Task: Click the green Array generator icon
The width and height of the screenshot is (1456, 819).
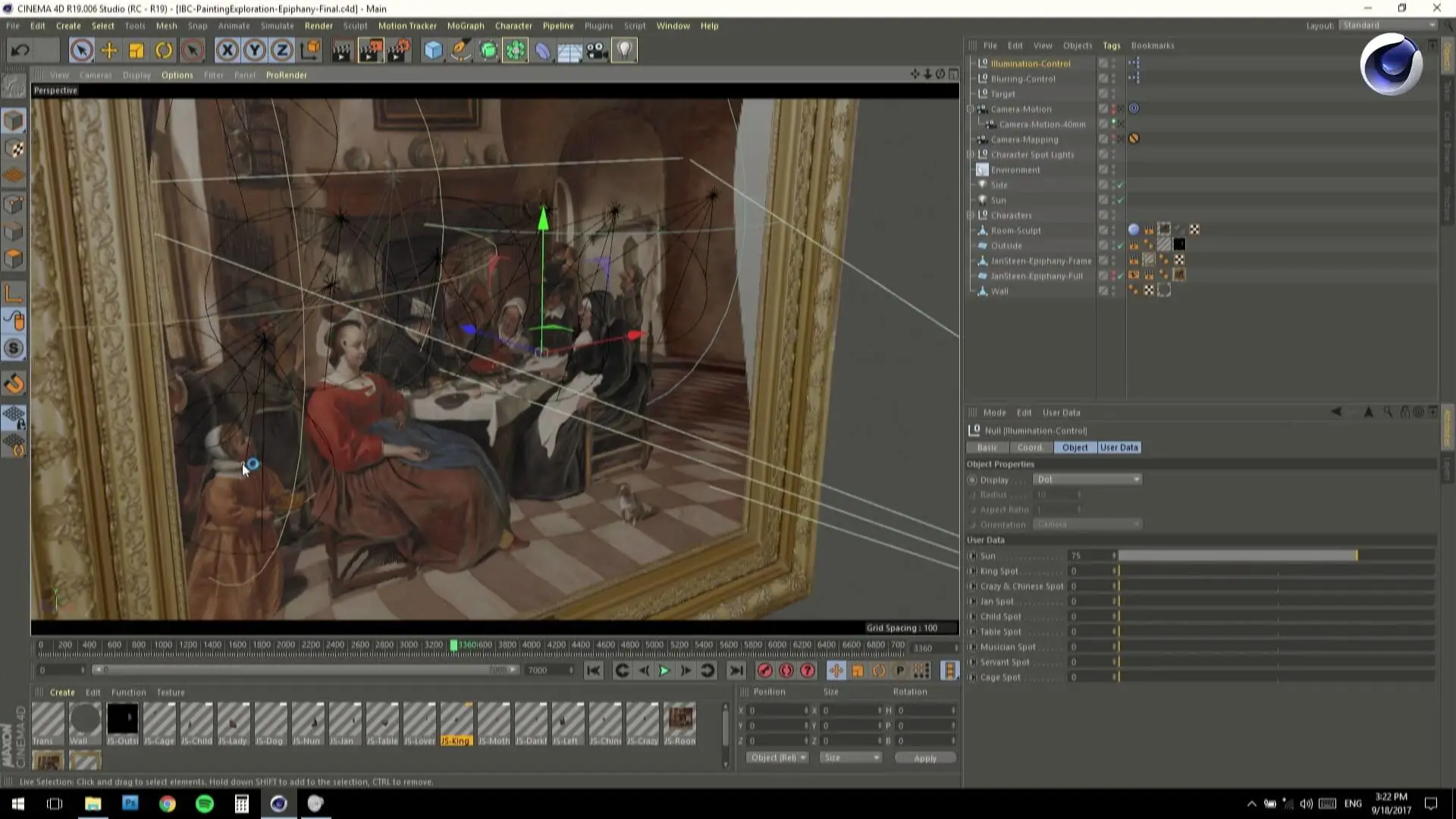Action: click(516, 51)
